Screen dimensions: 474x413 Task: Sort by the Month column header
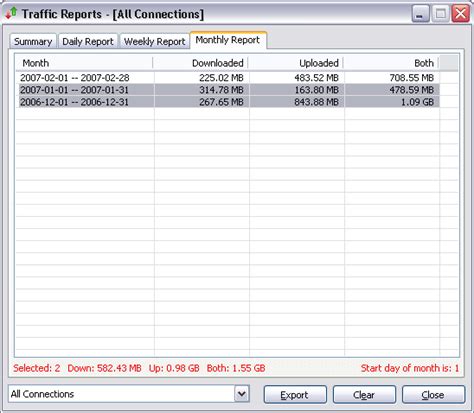[84, 63]
